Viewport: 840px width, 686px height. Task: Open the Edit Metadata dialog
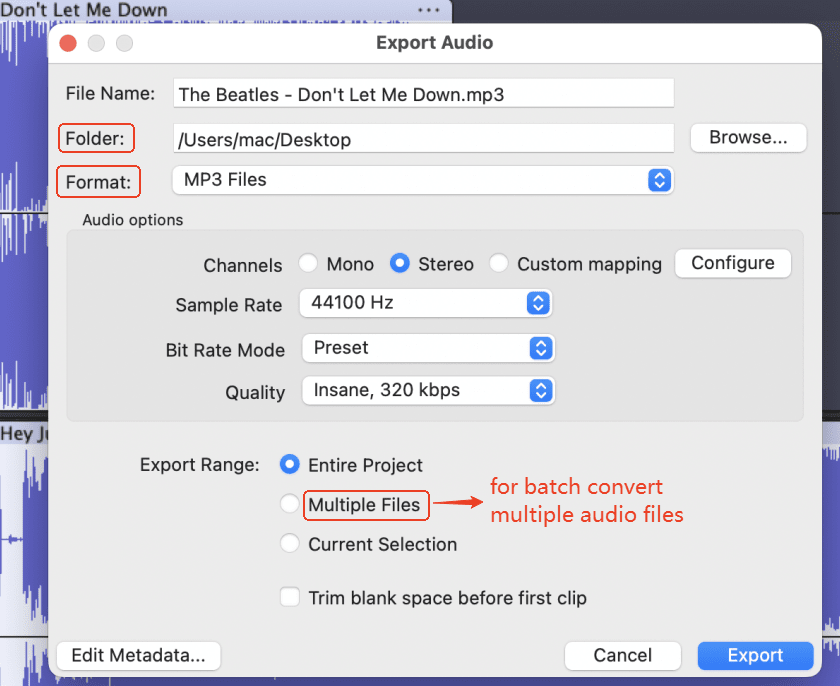(139, 655)
